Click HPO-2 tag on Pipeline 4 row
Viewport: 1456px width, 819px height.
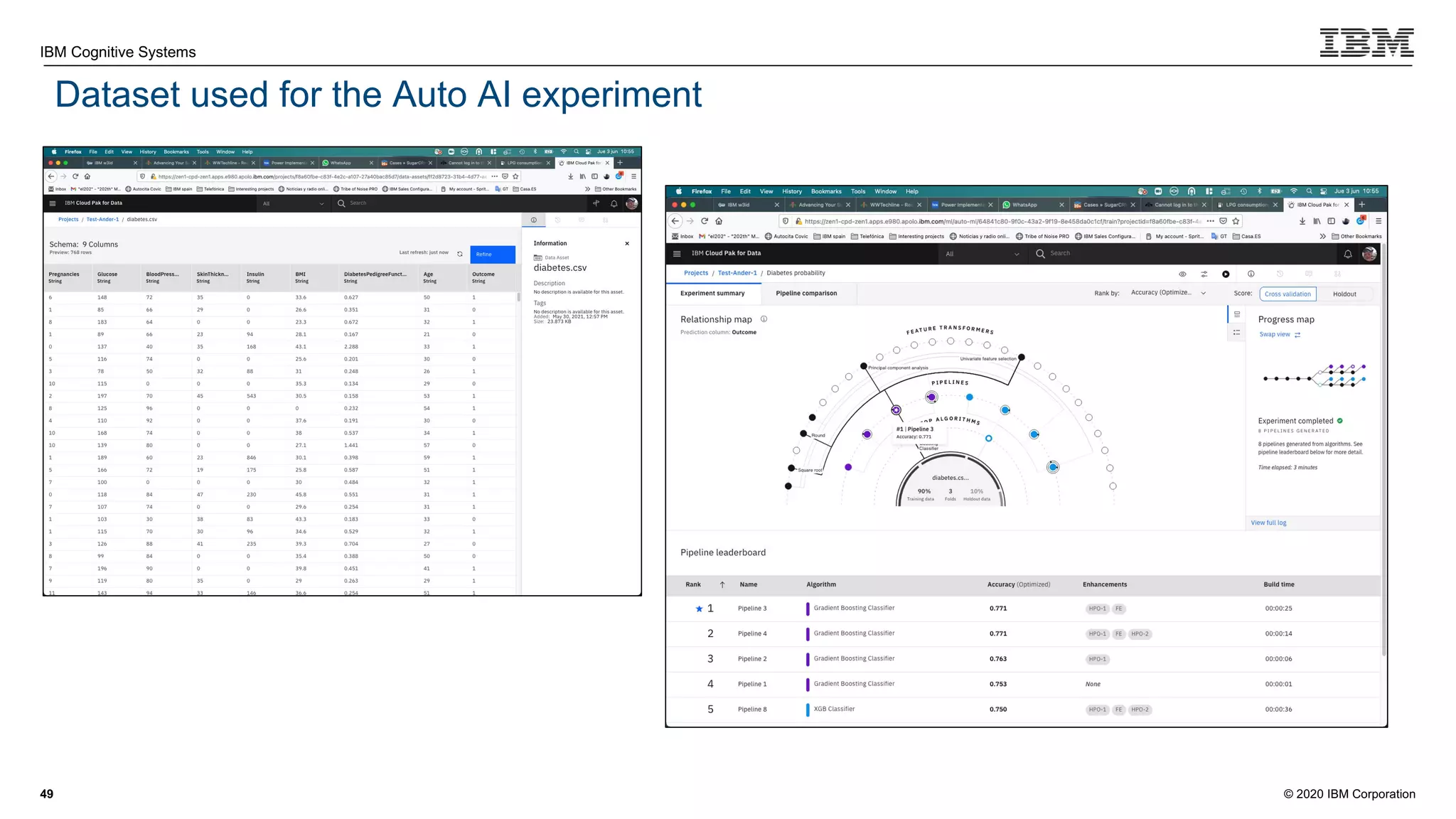1140,634
